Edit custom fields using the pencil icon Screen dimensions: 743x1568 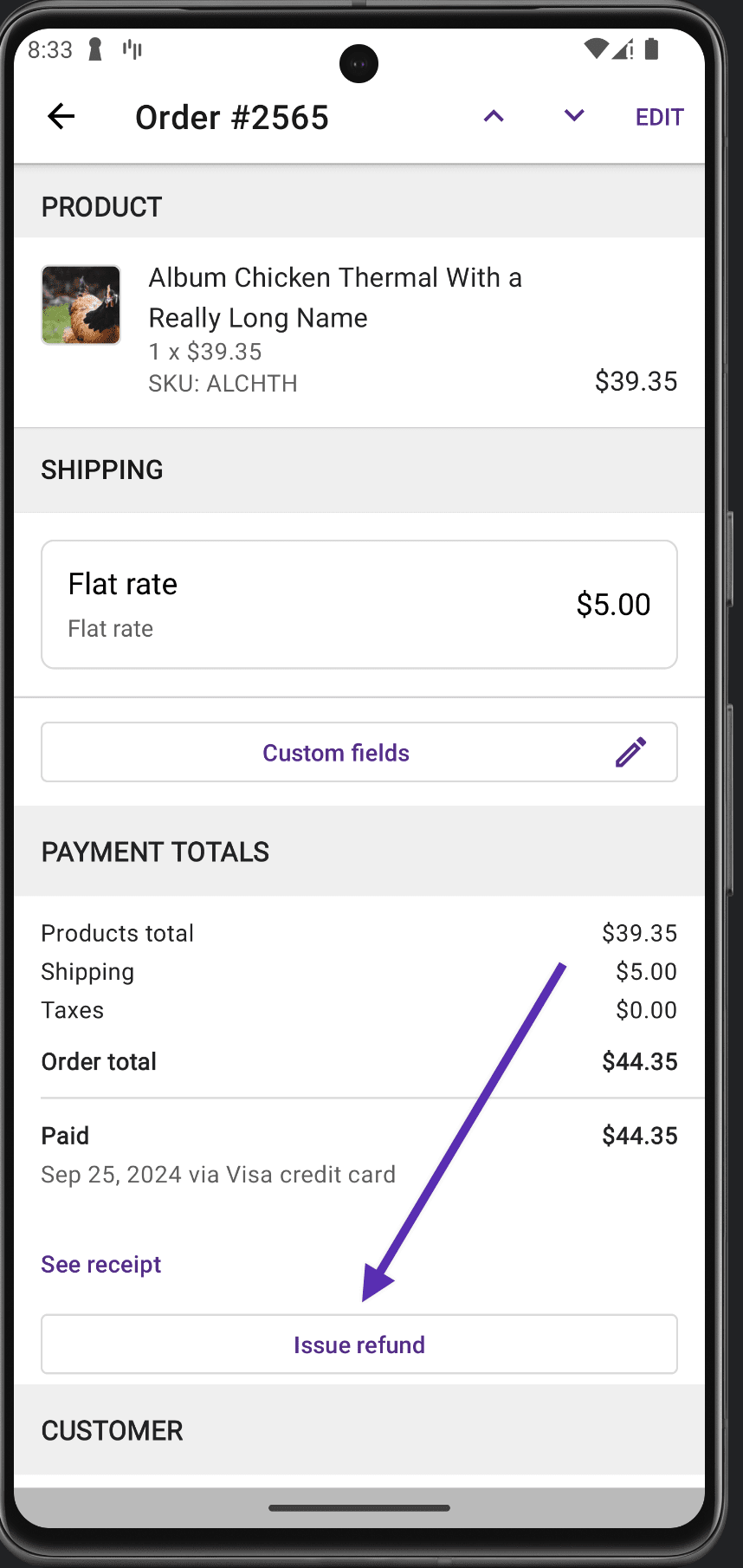pyautogui.click(x=630, y=752)
